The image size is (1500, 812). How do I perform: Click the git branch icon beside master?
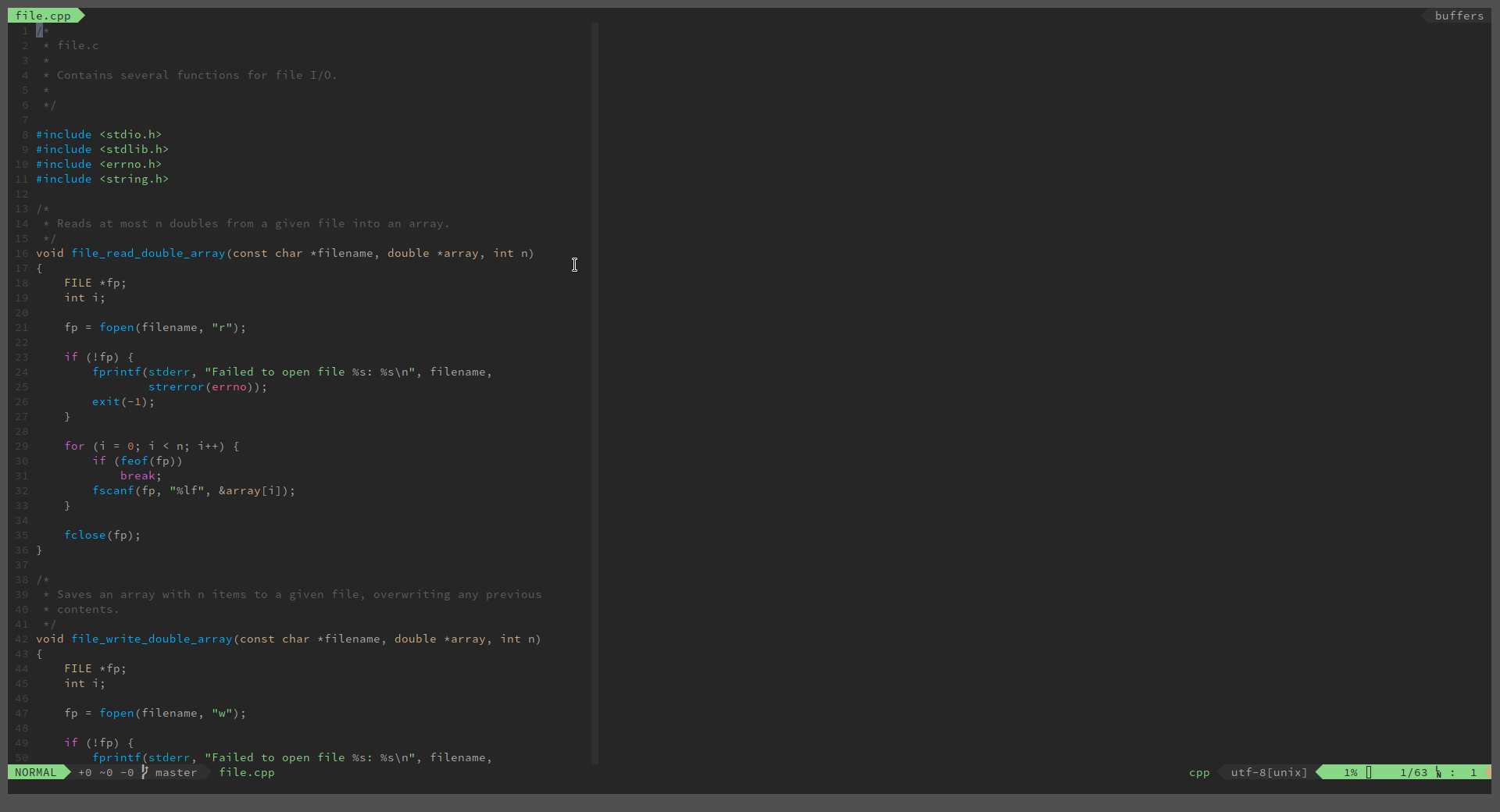145,772
